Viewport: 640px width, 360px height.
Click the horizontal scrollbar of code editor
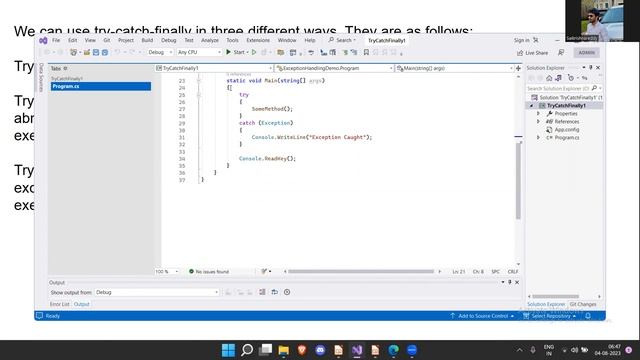point(361,271)
